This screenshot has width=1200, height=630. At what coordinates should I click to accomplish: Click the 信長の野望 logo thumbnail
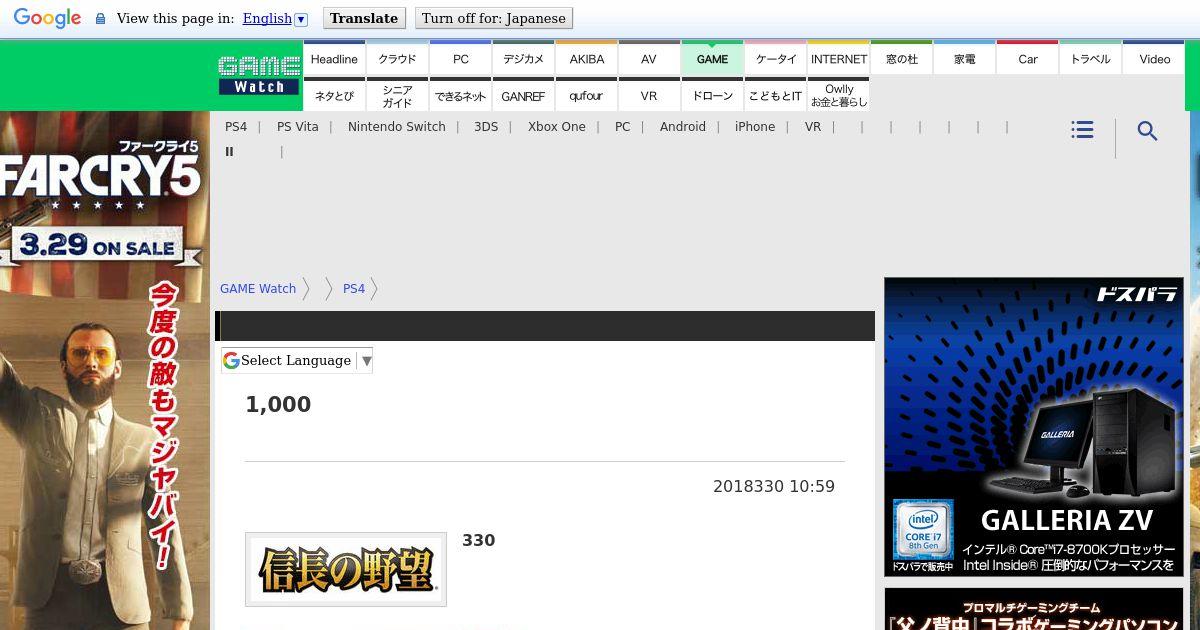pos(346,569)
